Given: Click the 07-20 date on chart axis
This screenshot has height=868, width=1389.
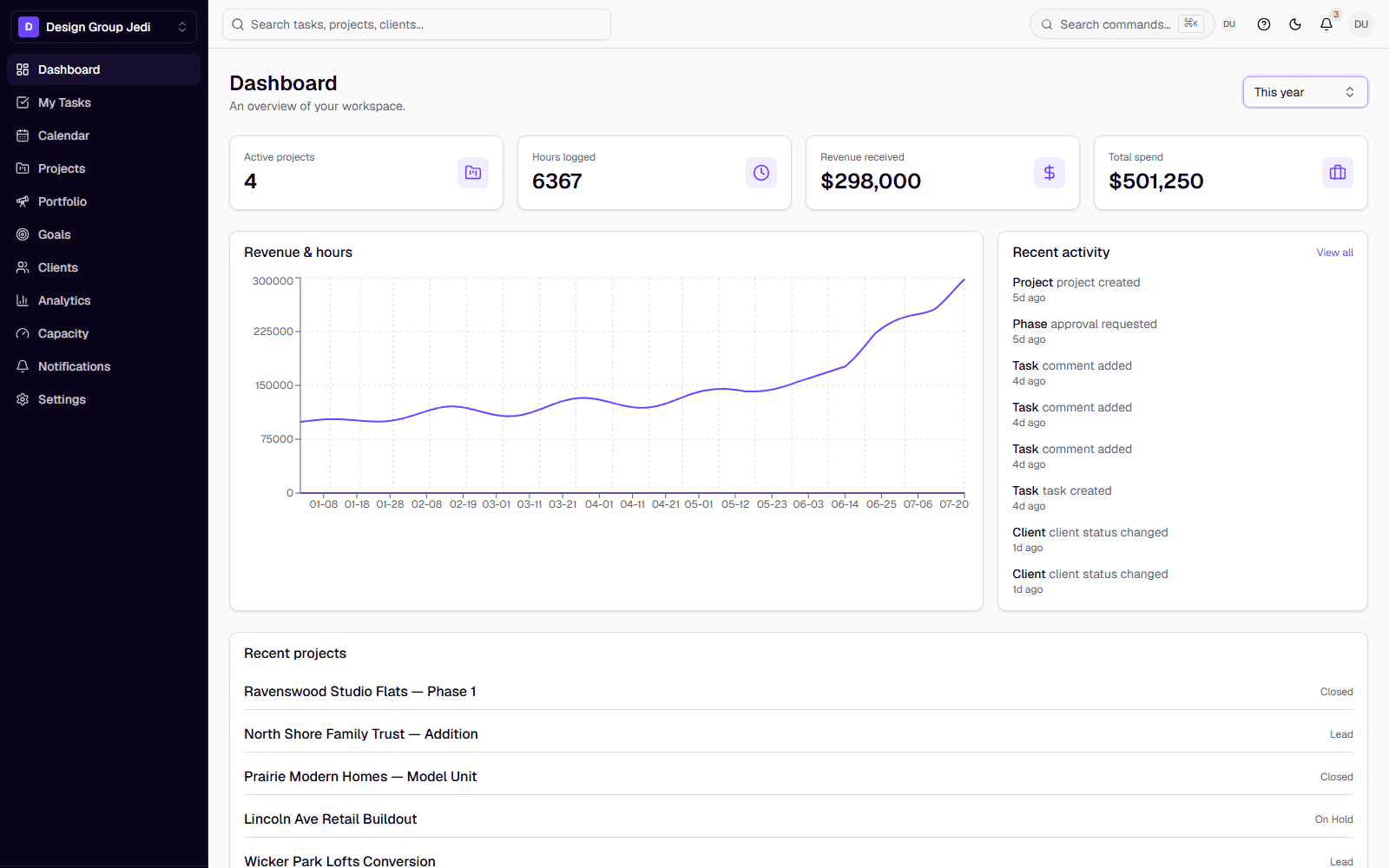Looking at the screenshot, I should click(x=954, y=504).
